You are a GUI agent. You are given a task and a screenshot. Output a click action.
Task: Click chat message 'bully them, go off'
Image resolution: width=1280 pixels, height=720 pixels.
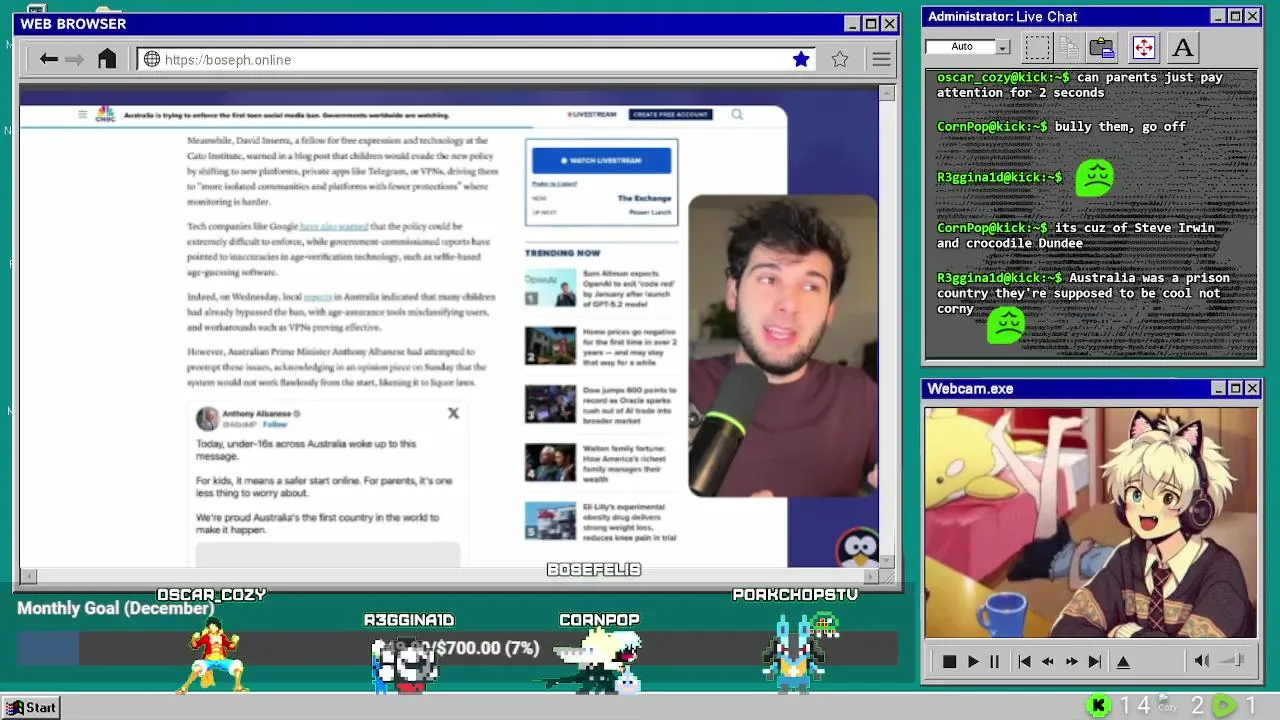click(1121, 127)
